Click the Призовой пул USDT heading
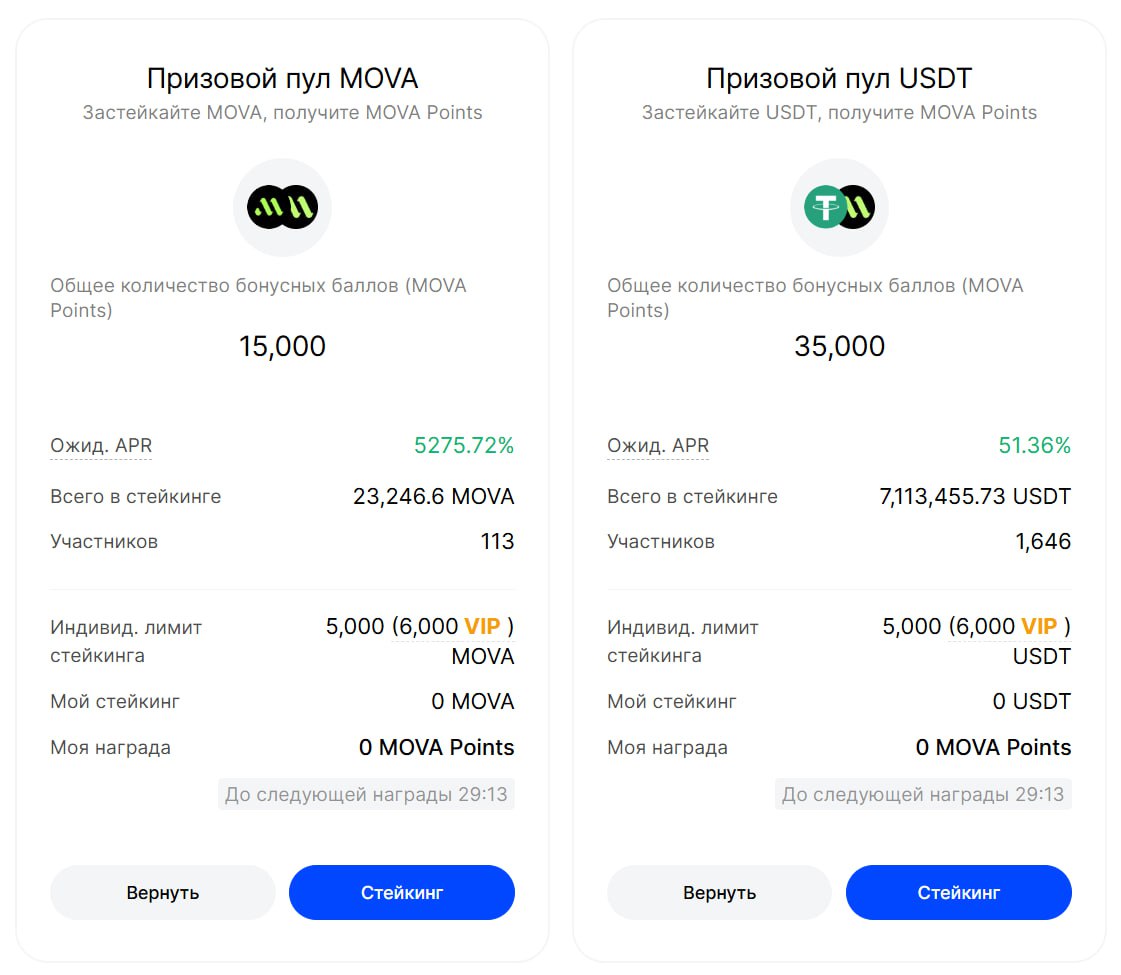Image resolution: width=1121 pixels, height=975 pixels. 839,79
